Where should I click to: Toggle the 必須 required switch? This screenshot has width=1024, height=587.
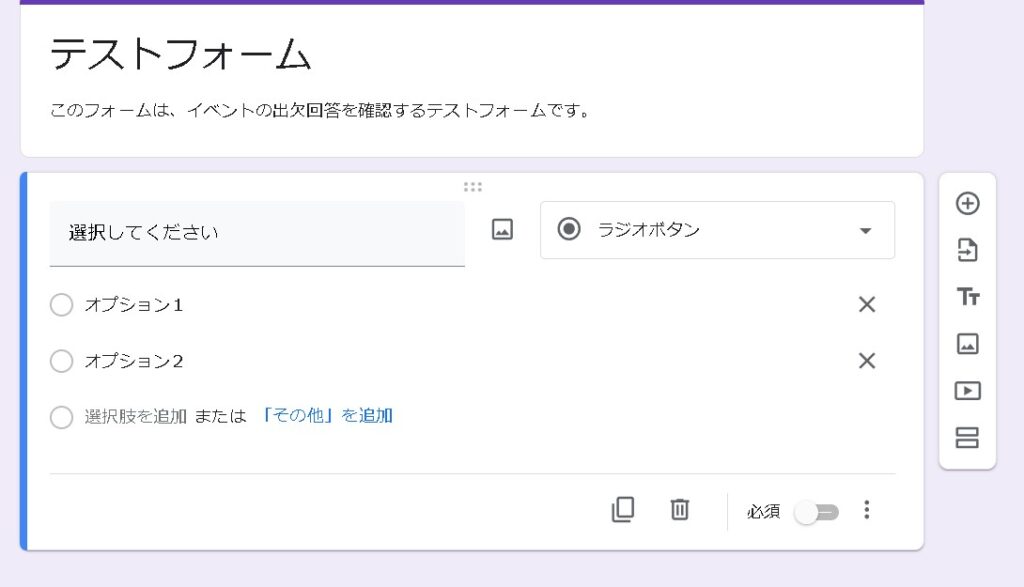816,512
